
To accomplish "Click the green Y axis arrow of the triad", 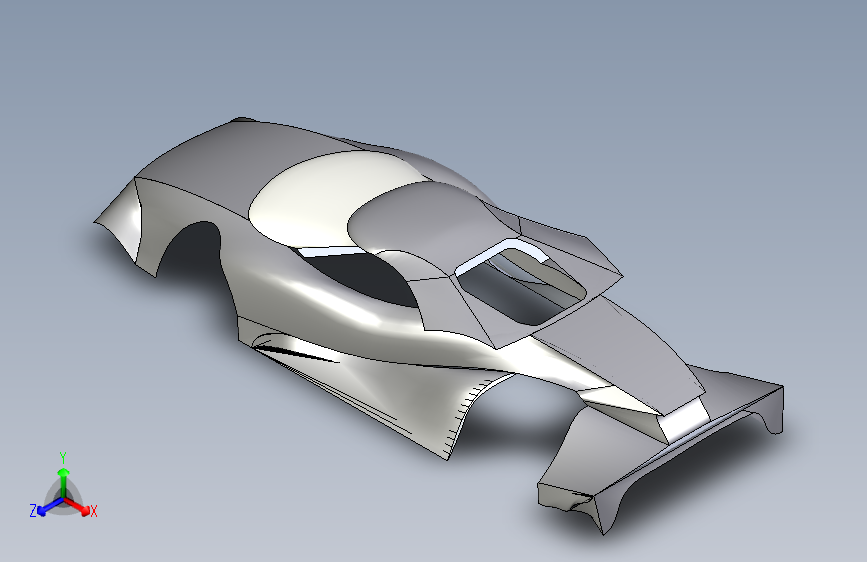I will coord(64,482).
